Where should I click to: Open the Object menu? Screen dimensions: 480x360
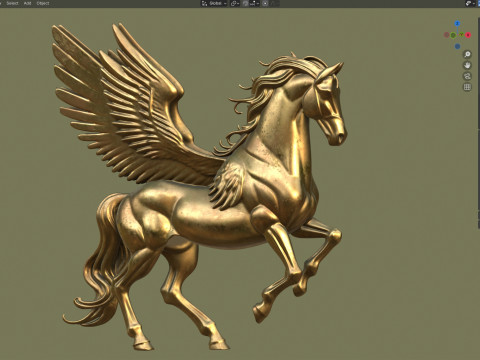pyautogui.click(x=43, y=3)
